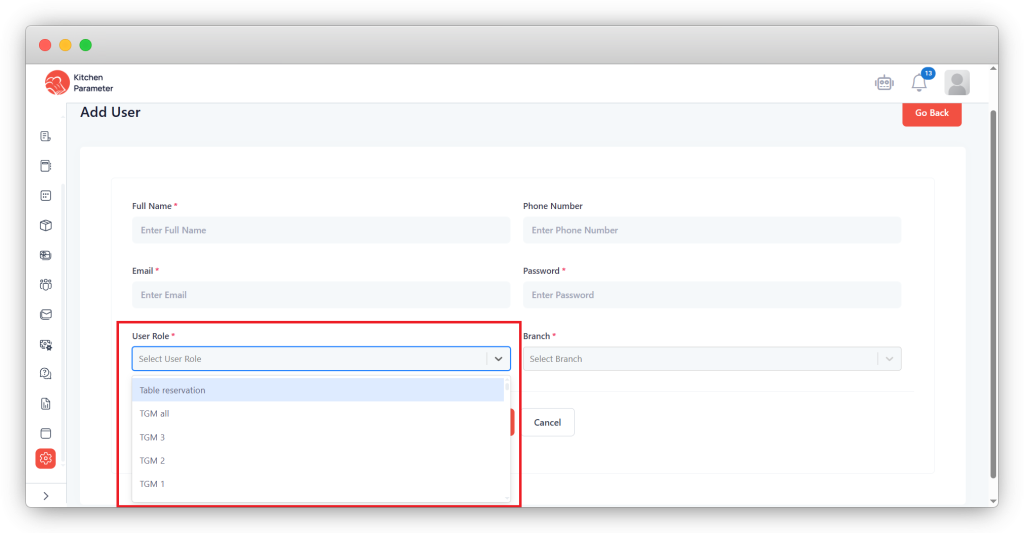Click the user profile avatar
Screen dimensions: 1024x533
[x=957, y=83]
